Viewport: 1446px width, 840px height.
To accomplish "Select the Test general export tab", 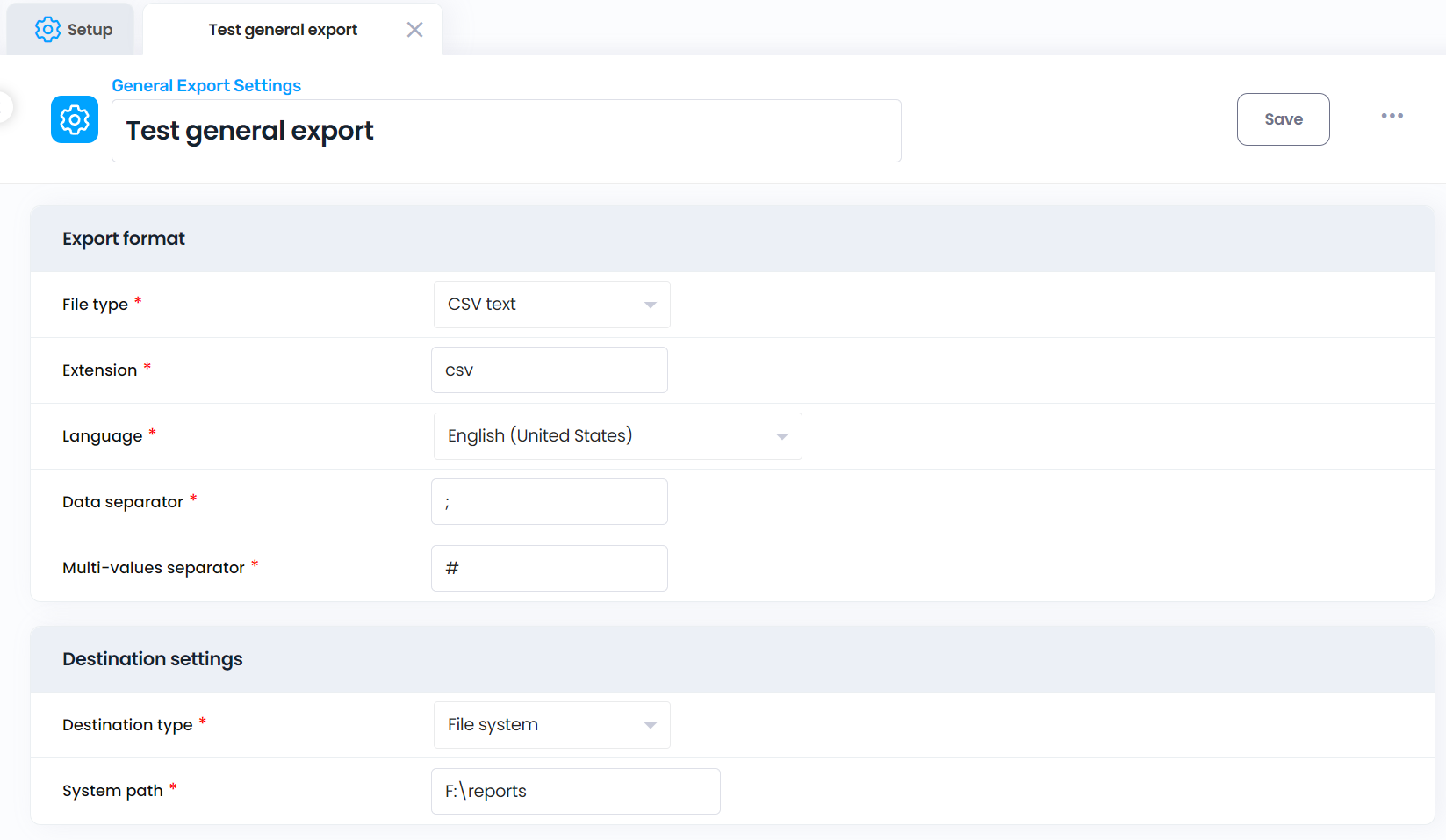I will [x=283, y=30].
